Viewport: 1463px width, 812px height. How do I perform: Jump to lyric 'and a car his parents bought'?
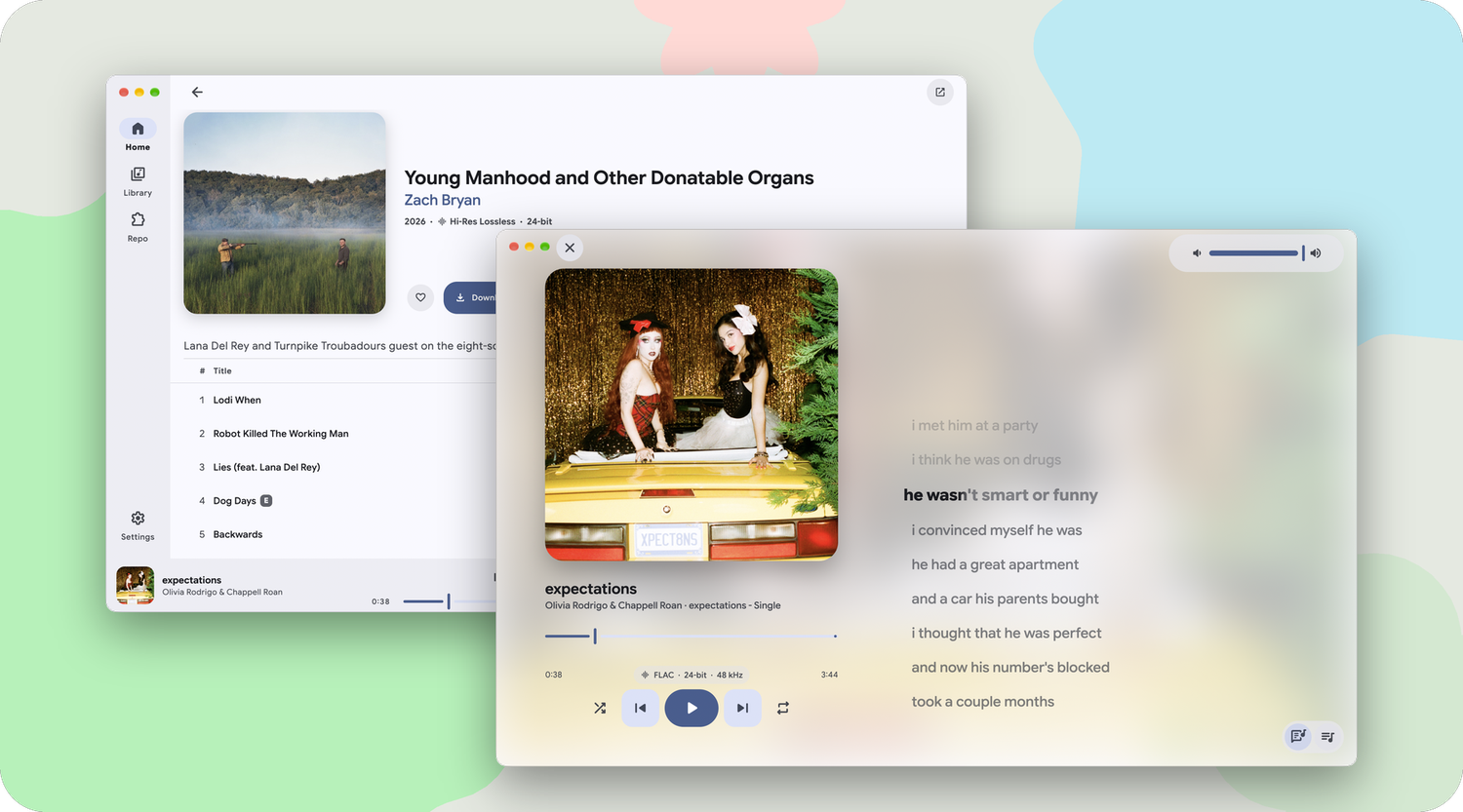(1005, 599)
